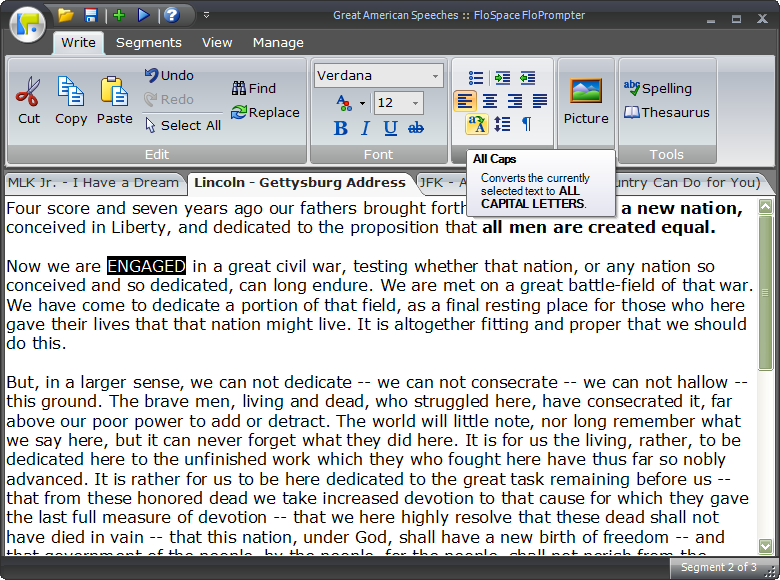Click the font color icon
Viewport: 780px width, 580px height.
344,103
